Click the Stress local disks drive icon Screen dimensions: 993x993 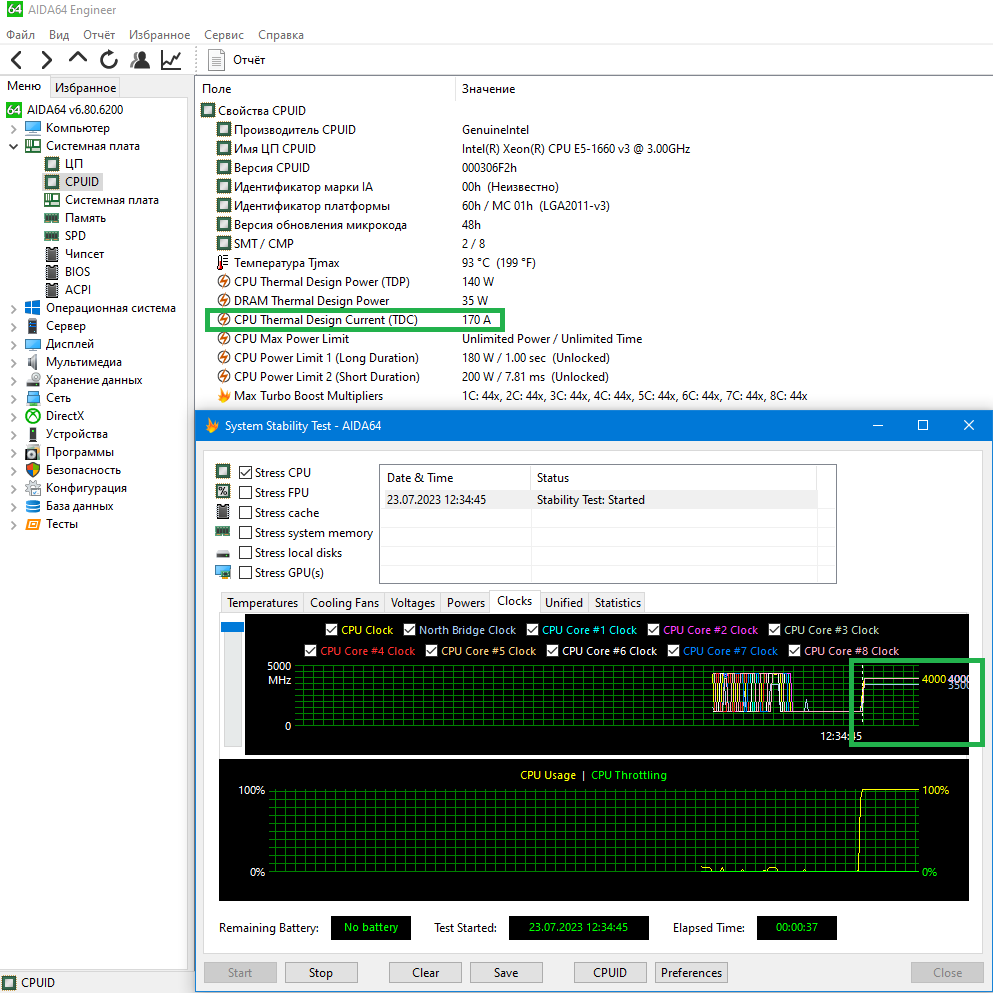tap(223, 553)
